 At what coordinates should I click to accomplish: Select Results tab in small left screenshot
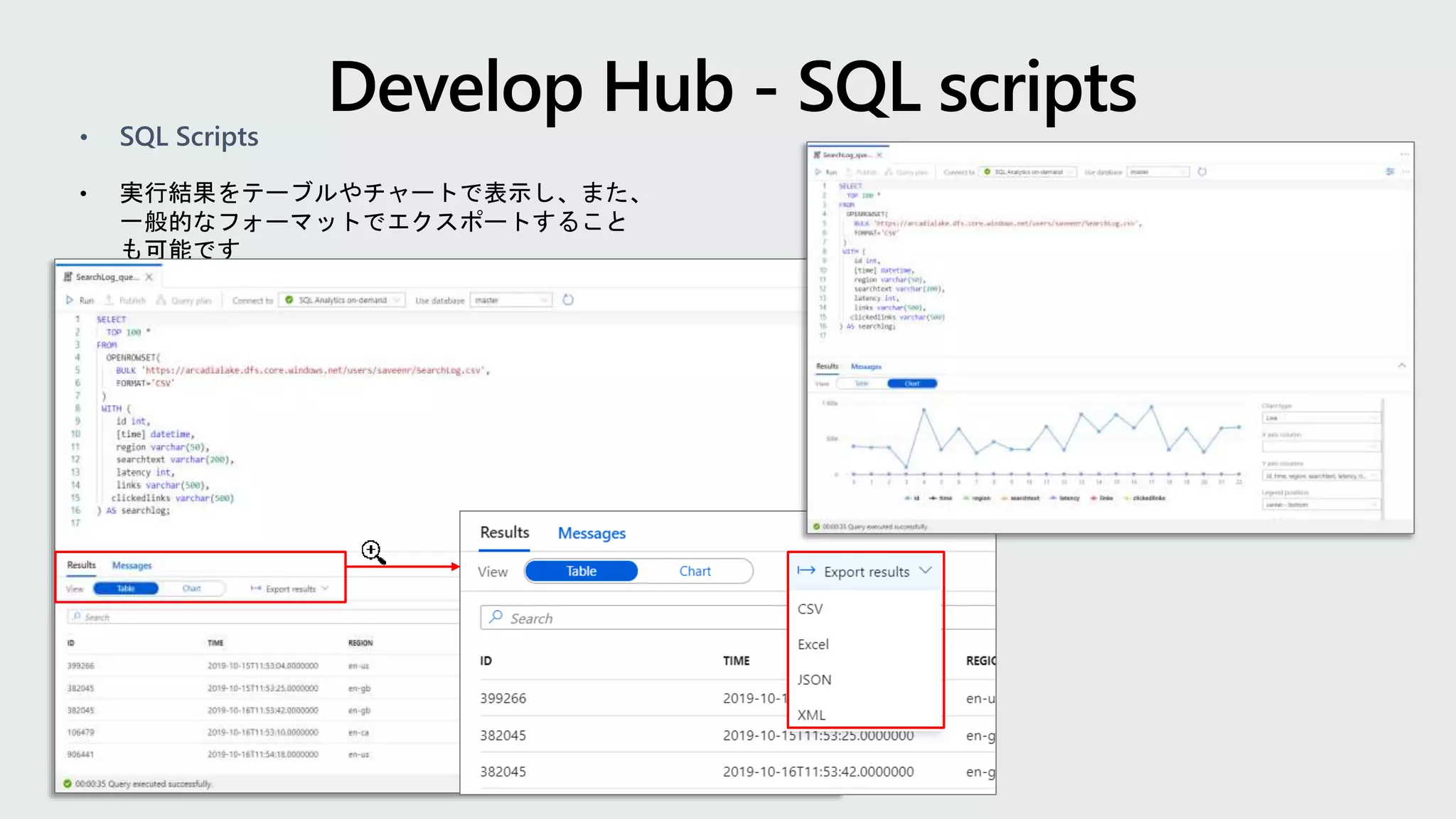pos(81,564)
